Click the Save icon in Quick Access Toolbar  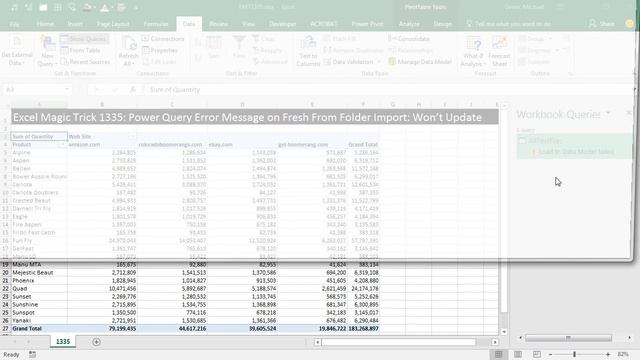tap(43, 7)
